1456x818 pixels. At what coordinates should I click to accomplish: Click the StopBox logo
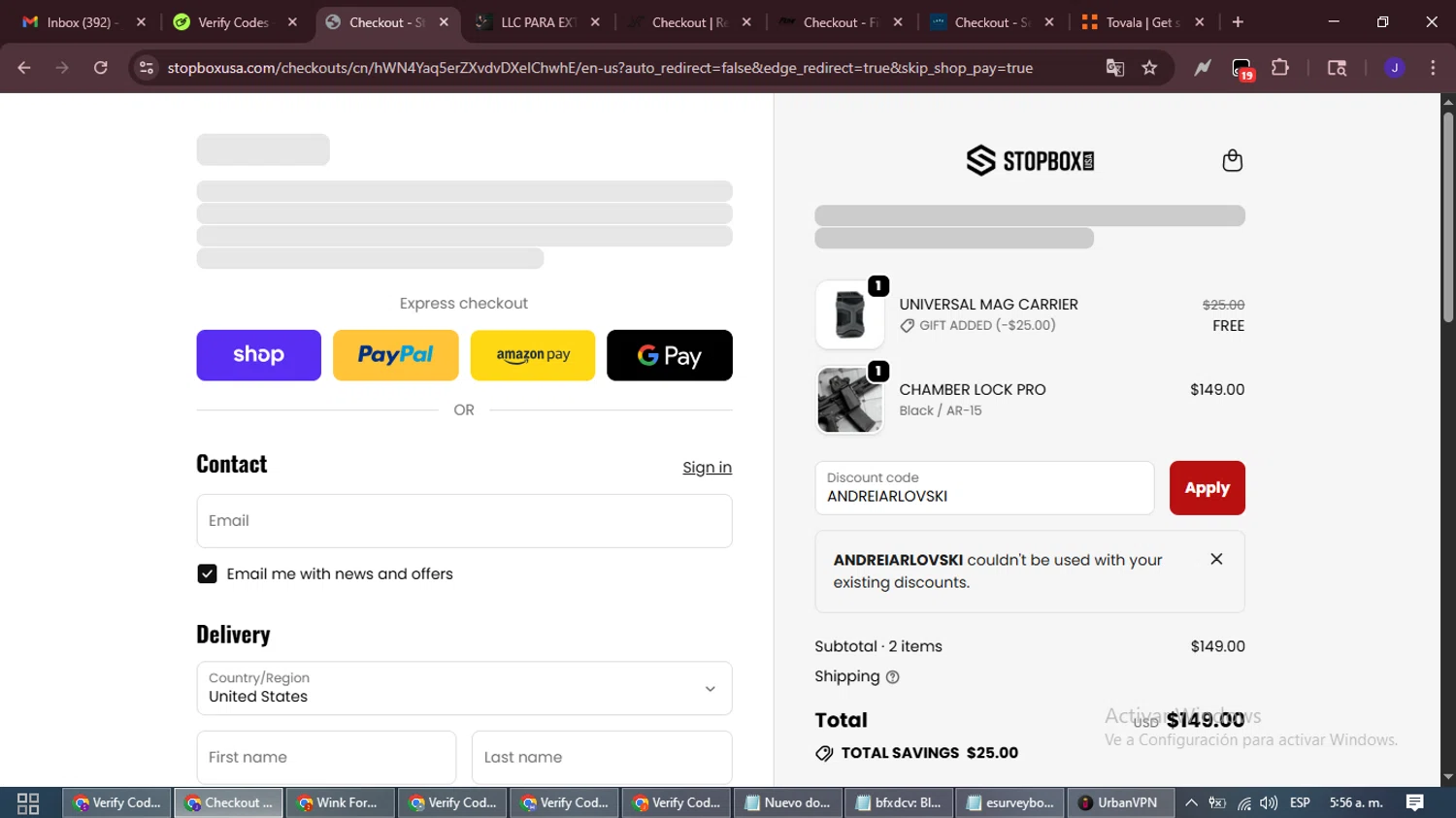pos(1030,161)
